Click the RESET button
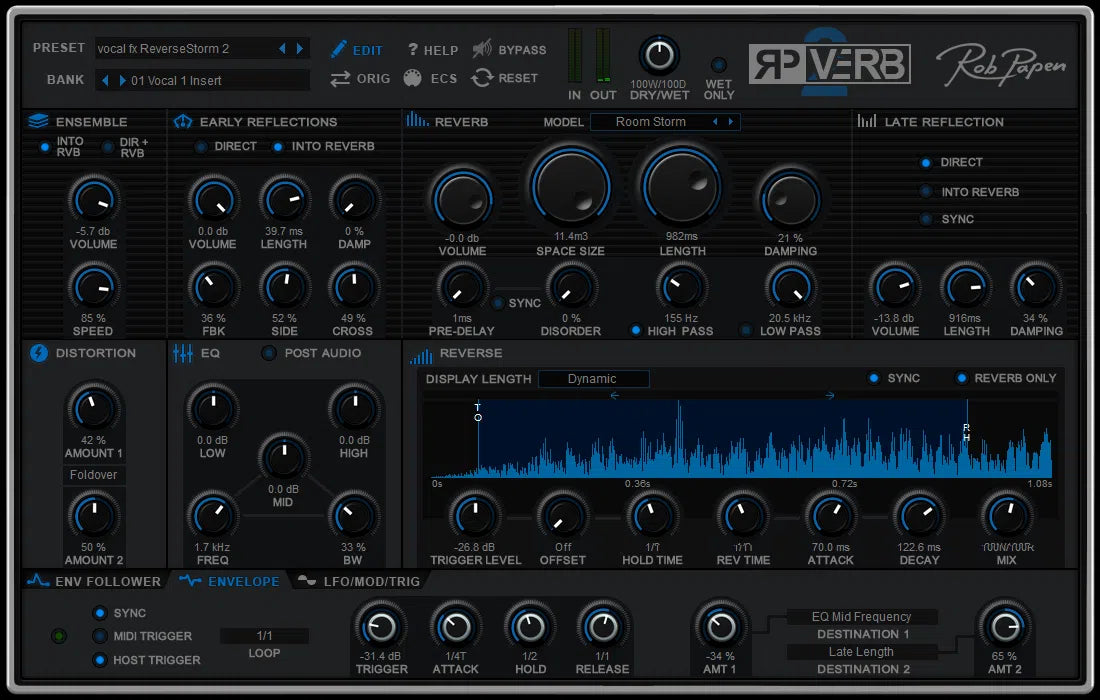 pyautogui.click(x=505, y=78)
